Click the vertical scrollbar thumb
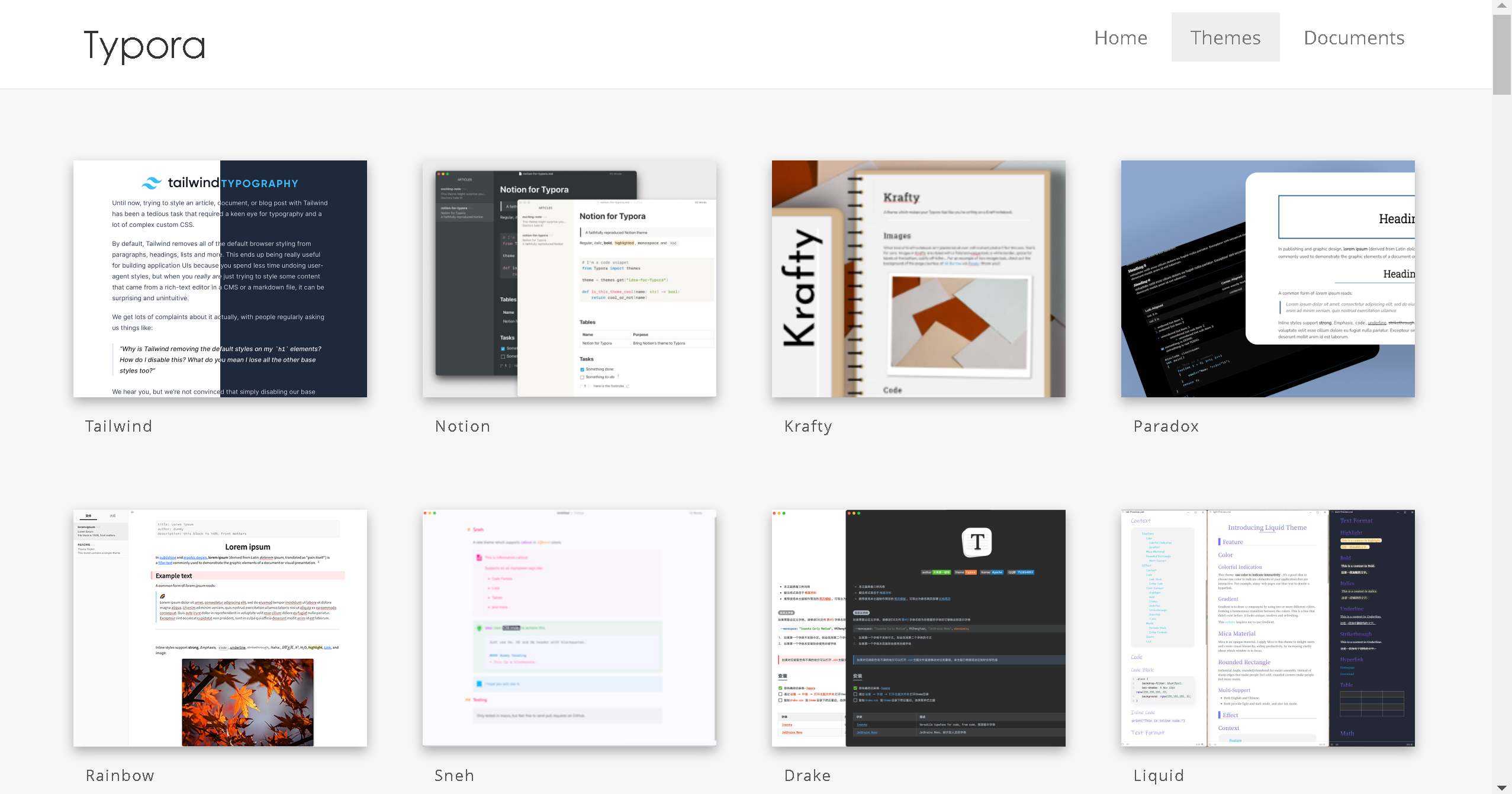Screen dimensions: 1512x794 pyautogui.click(x=1502, y=54)
